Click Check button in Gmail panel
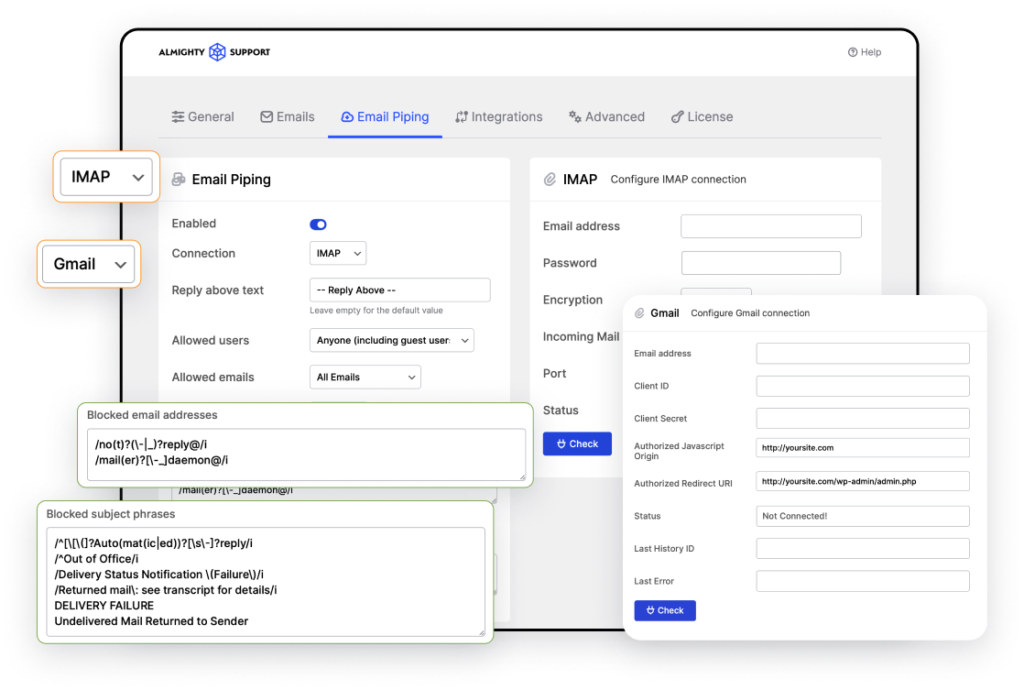 (665, 610)
